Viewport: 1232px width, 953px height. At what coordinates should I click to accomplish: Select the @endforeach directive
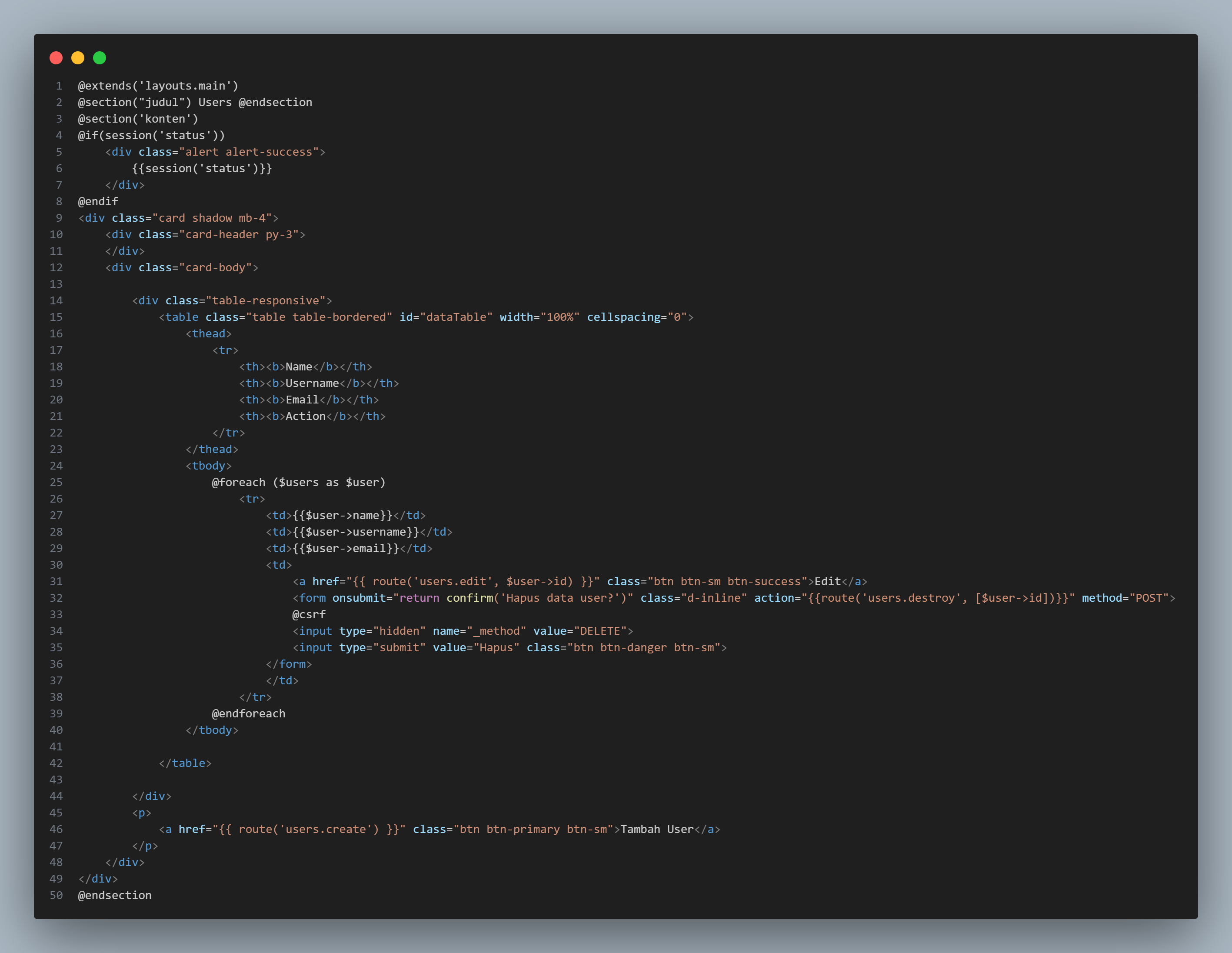pos(249,713)
